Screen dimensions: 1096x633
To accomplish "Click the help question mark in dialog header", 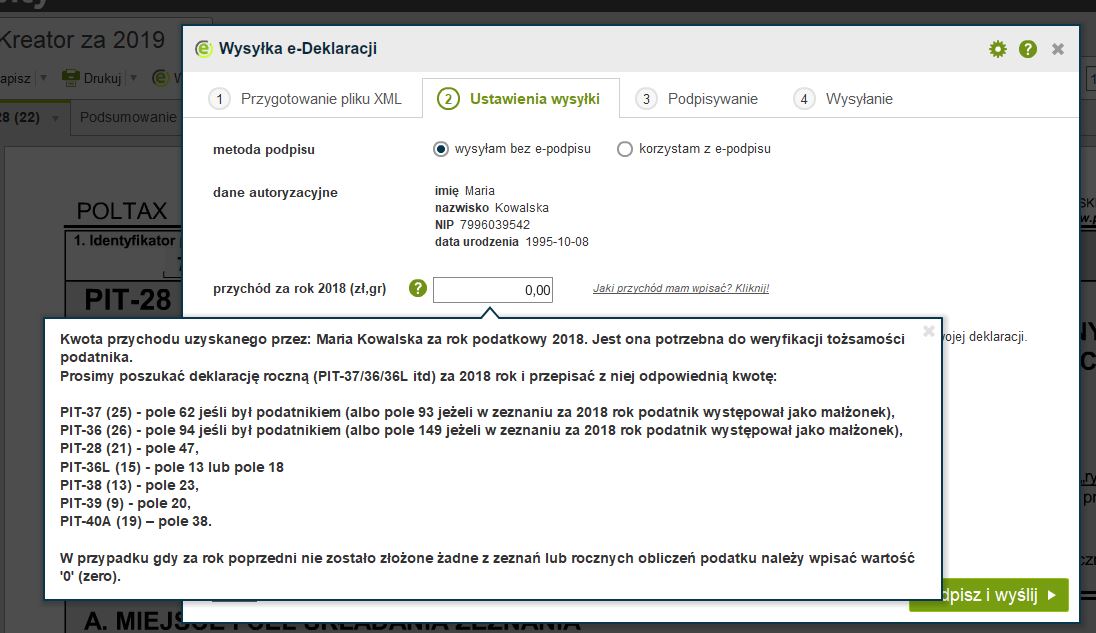I will coord(1028,49).
